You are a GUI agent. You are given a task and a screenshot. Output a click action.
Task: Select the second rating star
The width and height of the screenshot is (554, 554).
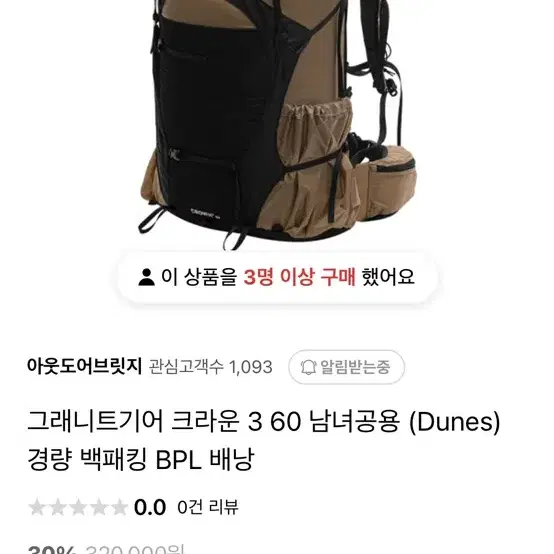point(57,507)
